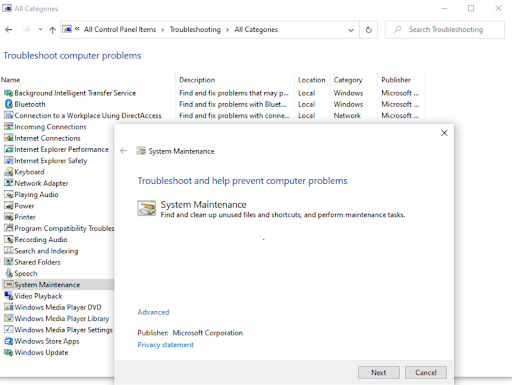Select the Troubleshooting breadcrumb
This screenshot has height=385, width=512.
pyautogui.click(x=195, y=30)
